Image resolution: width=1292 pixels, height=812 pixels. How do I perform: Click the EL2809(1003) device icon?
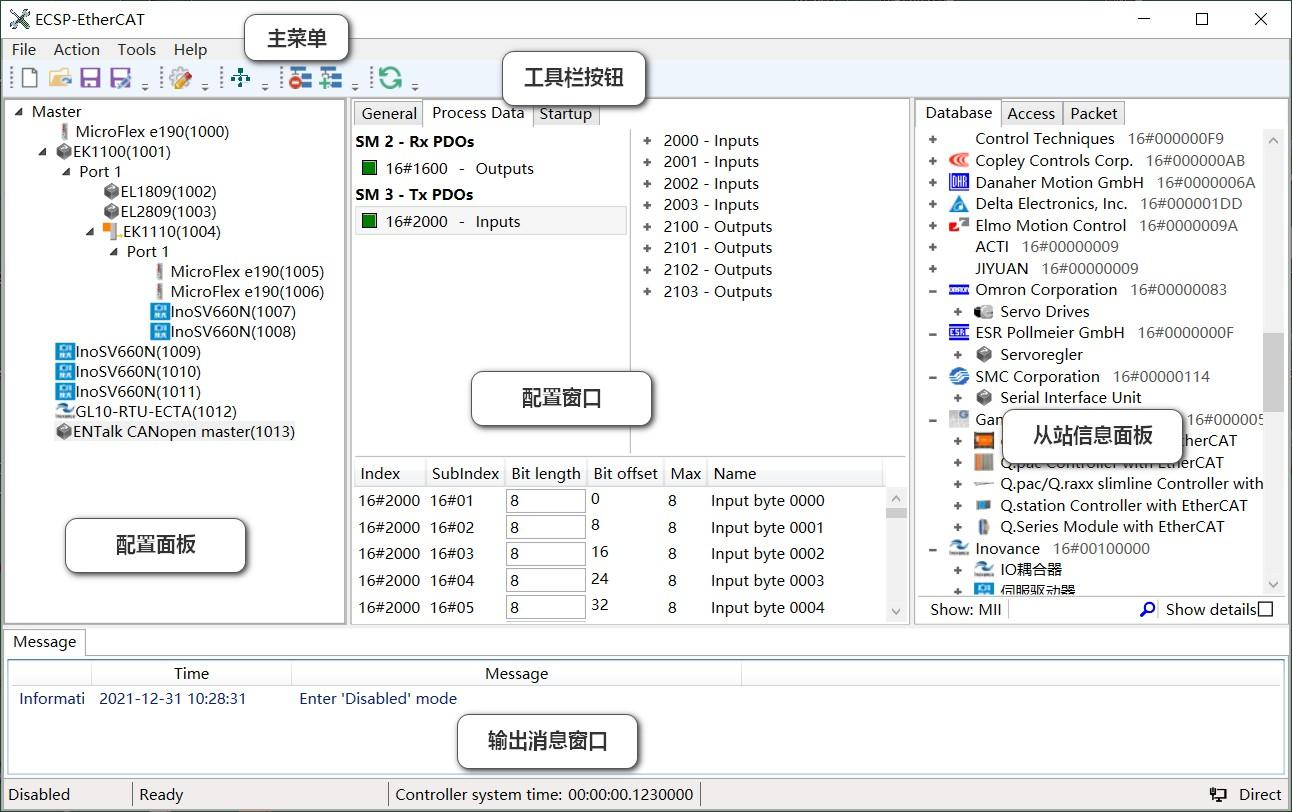click(x=111, y=212)
